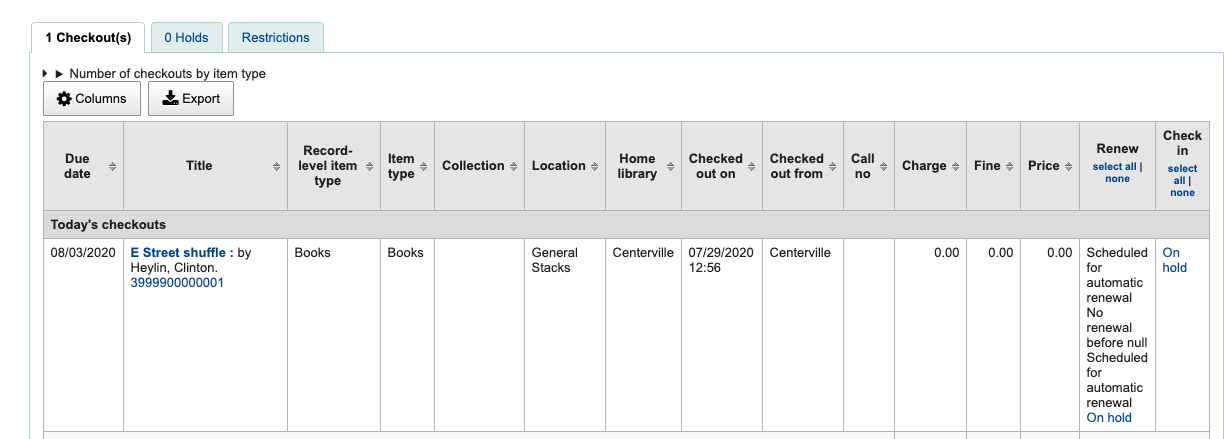The width and height of the screenshot is (1224, 439).
Task: Select the 1 Checkout(s) tab
Action: coord(88,38)
